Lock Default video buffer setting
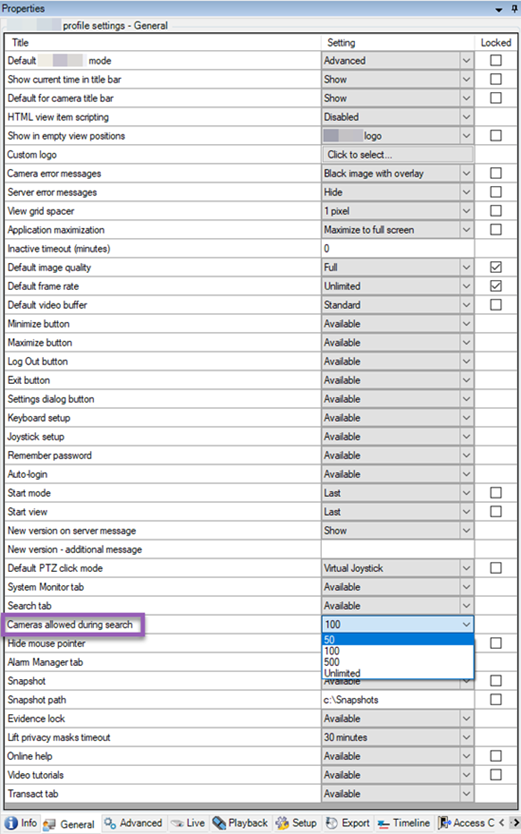Viewport: 521px width, 834px height. tap(495, 305)
